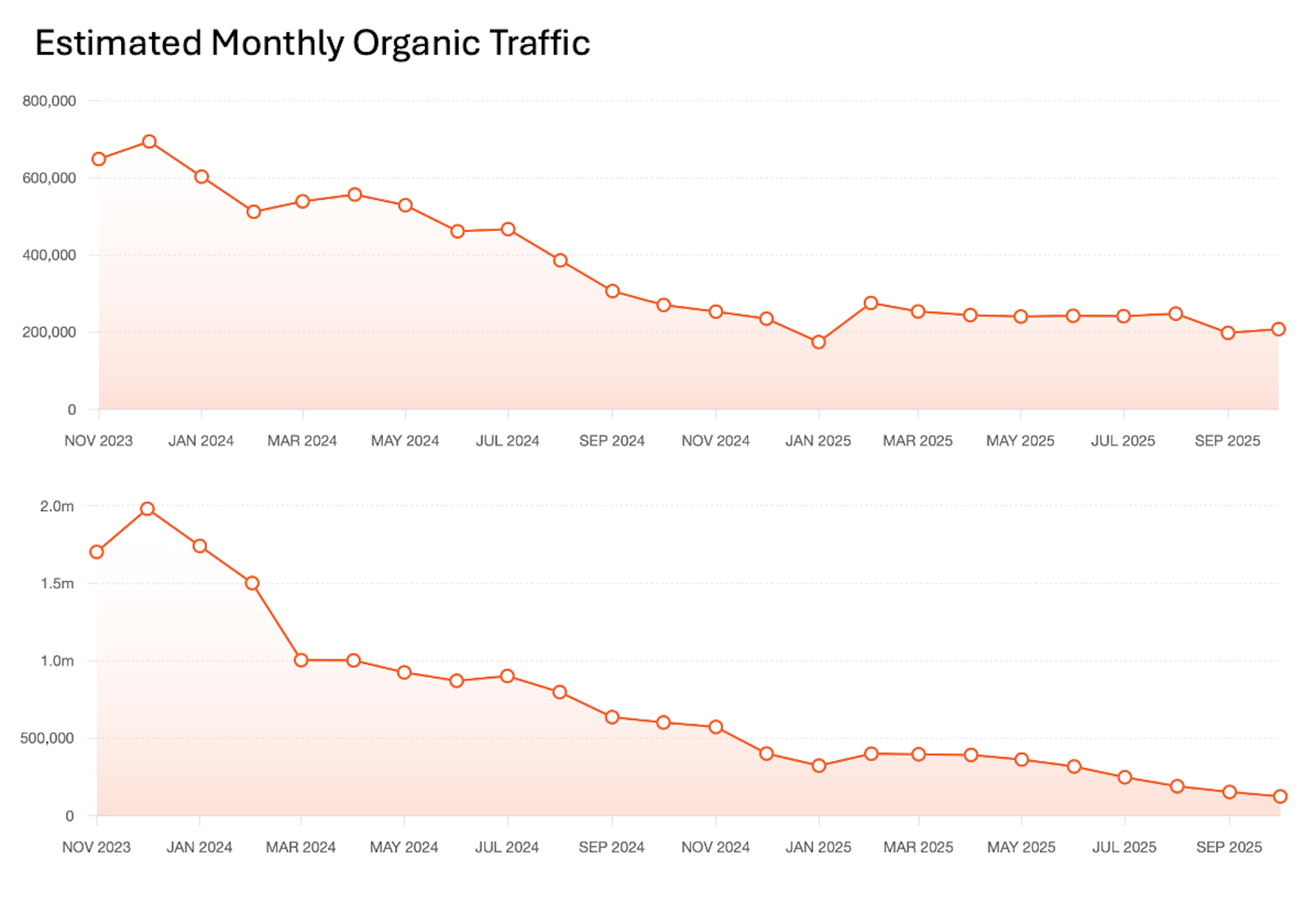Click the "Estimated Monthly Organic Traffic" title

click(313, 43)
